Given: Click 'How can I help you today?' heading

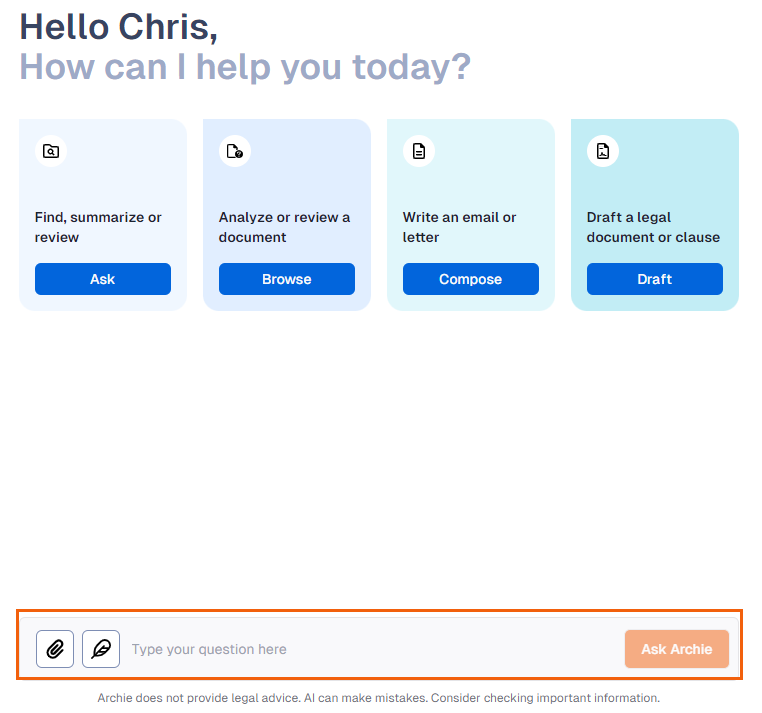Looking at the screenshot, I should tap(245, 68).
